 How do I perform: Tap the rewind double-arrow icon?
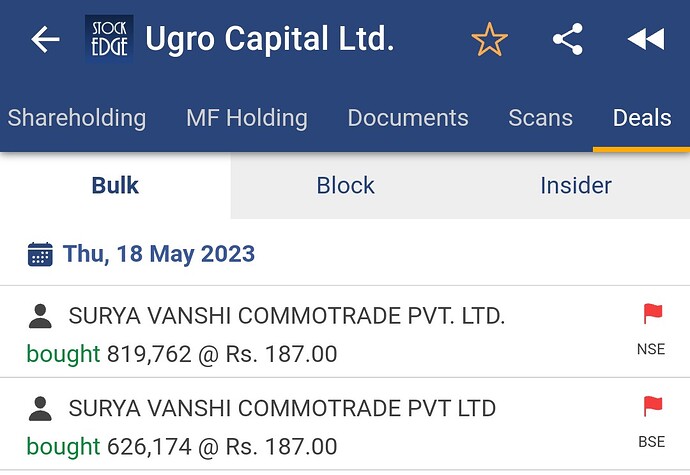tap(645, 40)
